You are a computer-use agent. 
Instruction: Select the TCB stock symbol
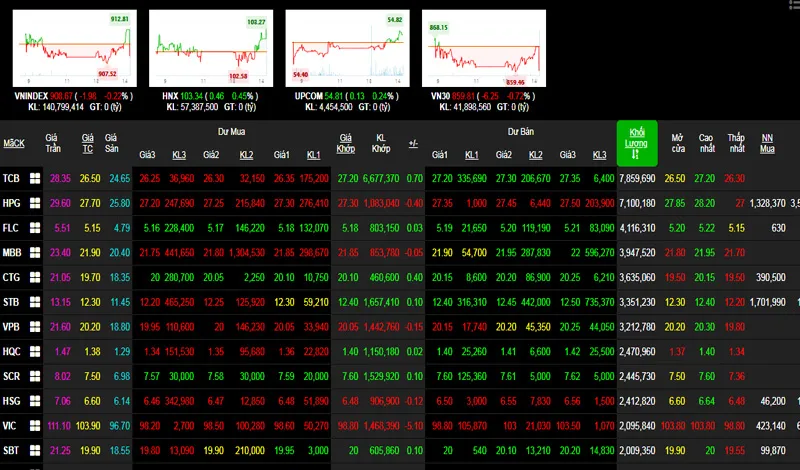pos(11,178)
